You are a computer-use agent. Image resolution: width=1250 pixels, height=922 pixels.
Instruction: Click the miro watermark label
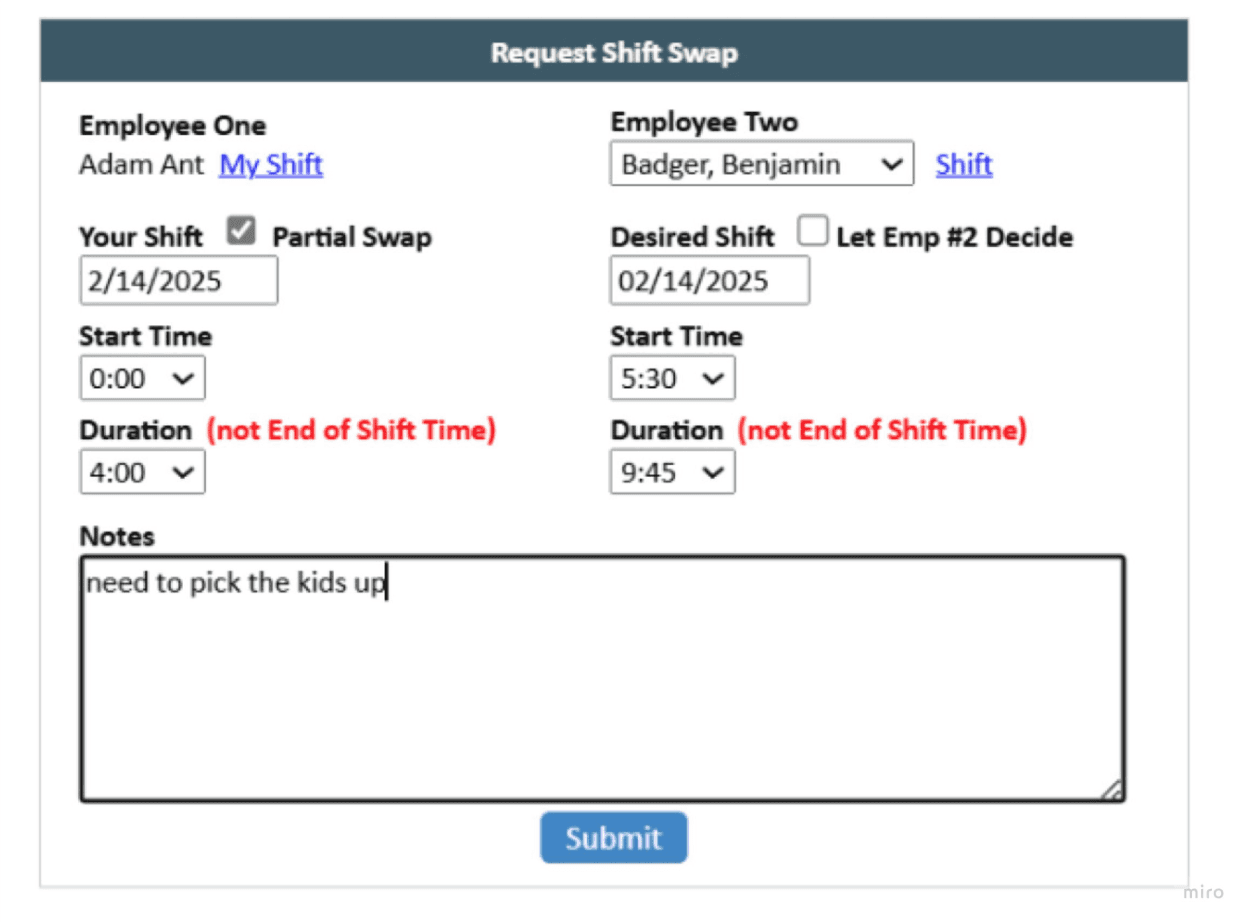(x=1203, y=890)
